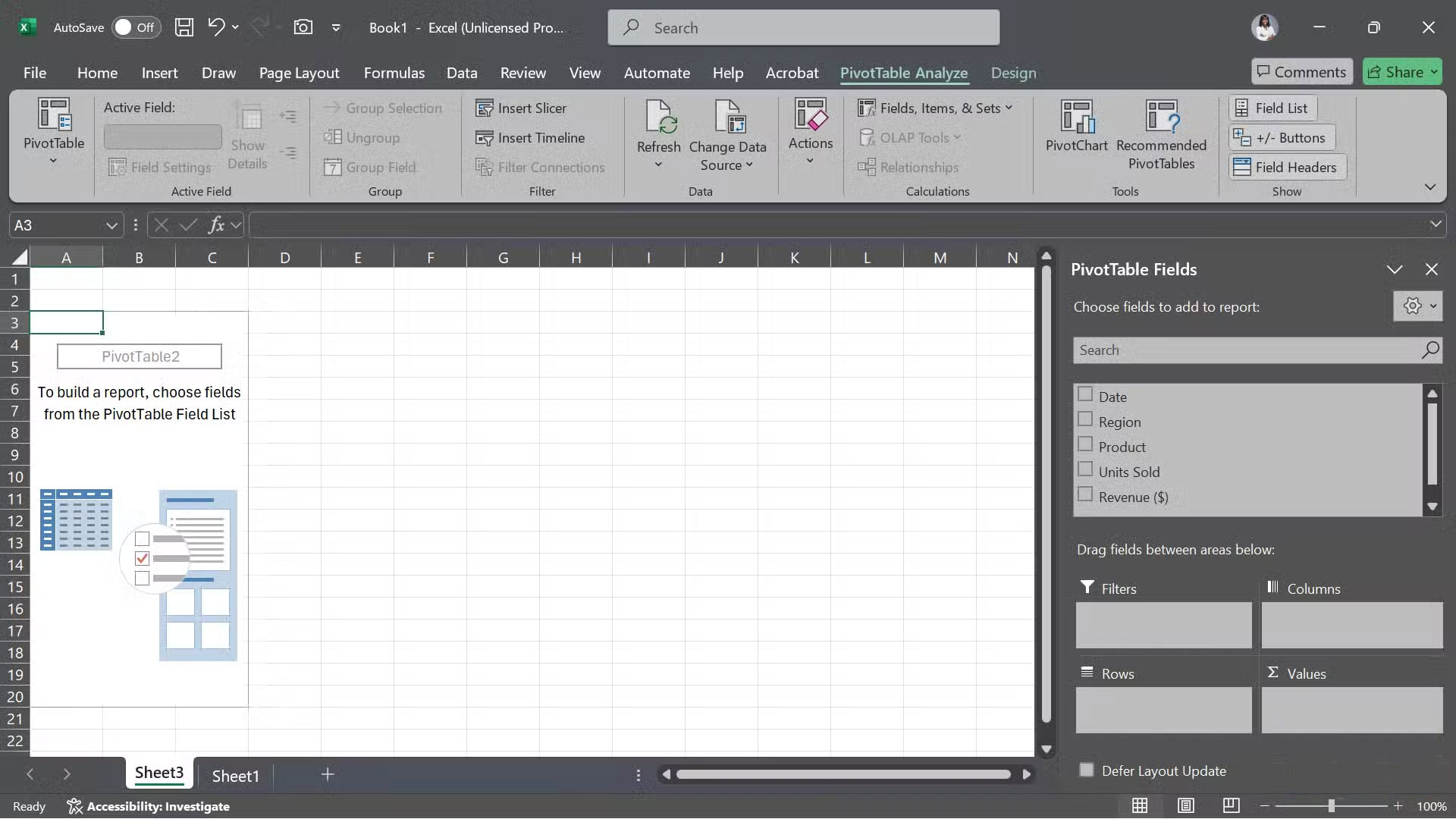This screenshot has height=819, width=1456.
Task: Click Field Headers in Show group
Action: (x=1286, y=167)
